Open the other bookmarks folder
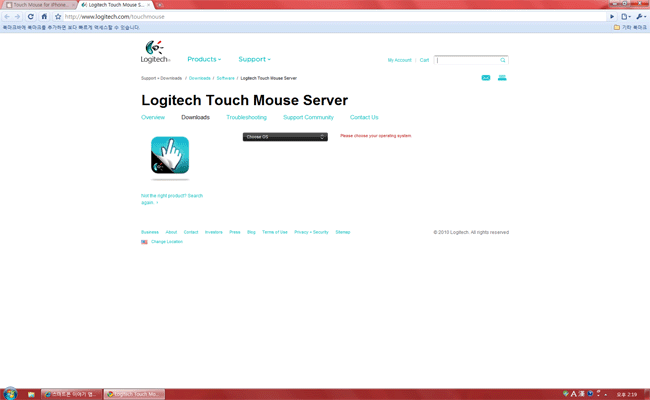This screenshot has height=400, width=650. tap(630, 27)
